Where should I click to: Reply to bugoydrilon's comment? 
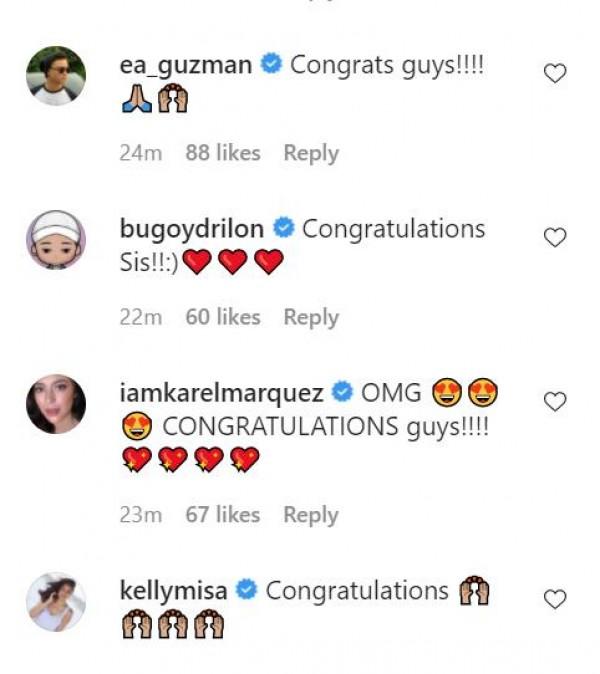[x=311, y=317]
